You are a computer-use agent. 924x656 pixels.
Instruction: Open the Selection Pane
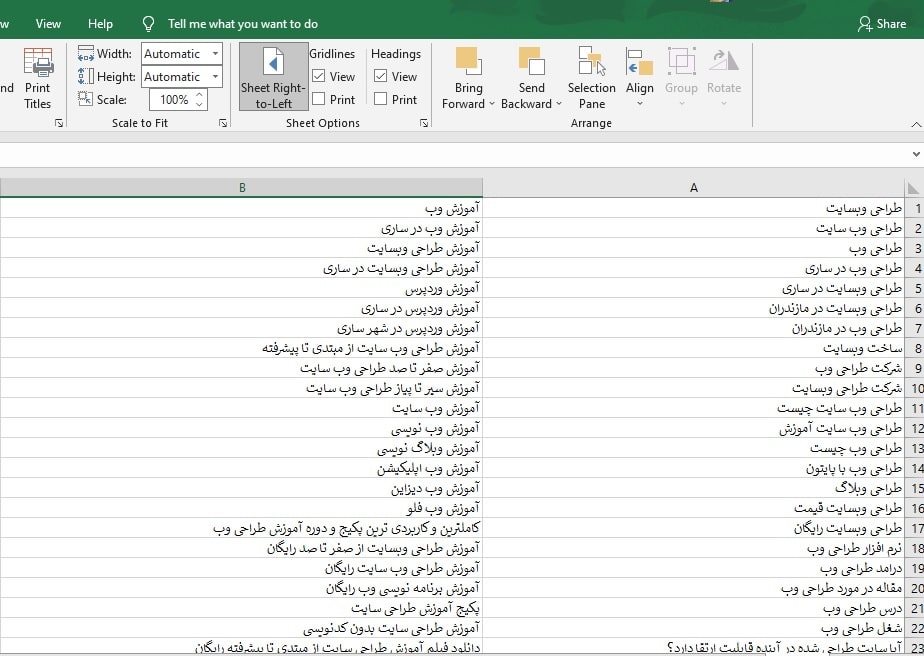tap(592, 78)
